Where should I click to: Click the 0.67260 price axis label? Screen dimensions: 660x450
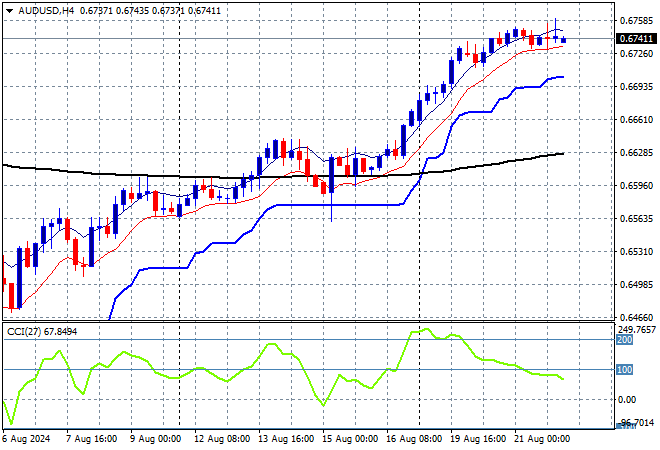pos(637,53)
